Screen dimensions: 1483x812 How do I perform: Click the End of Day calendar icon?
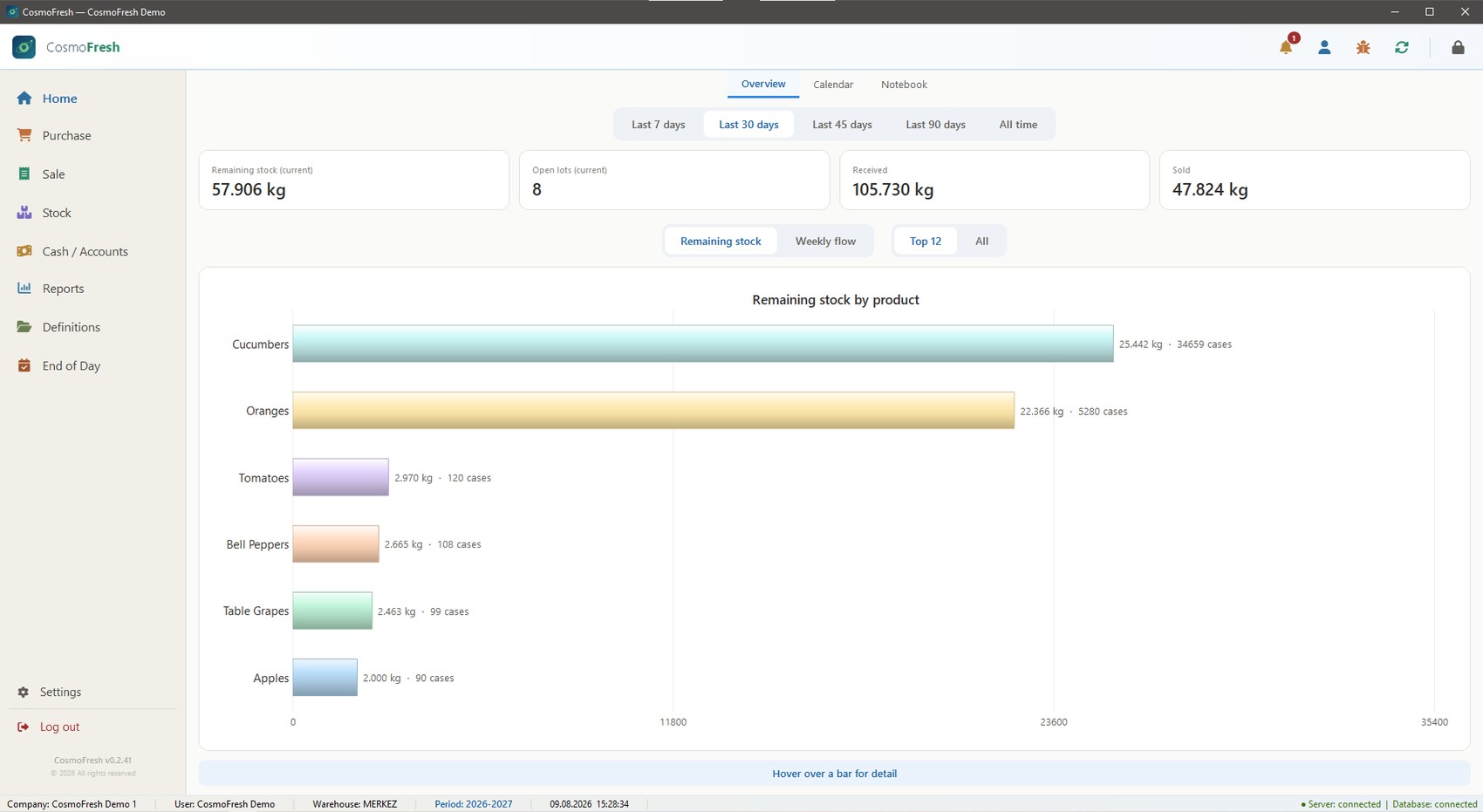(x=24, y=365)
